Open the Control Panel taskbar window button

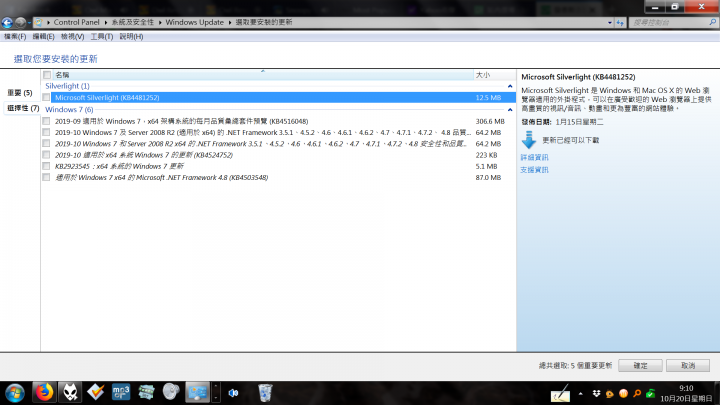tap(197, 393)
